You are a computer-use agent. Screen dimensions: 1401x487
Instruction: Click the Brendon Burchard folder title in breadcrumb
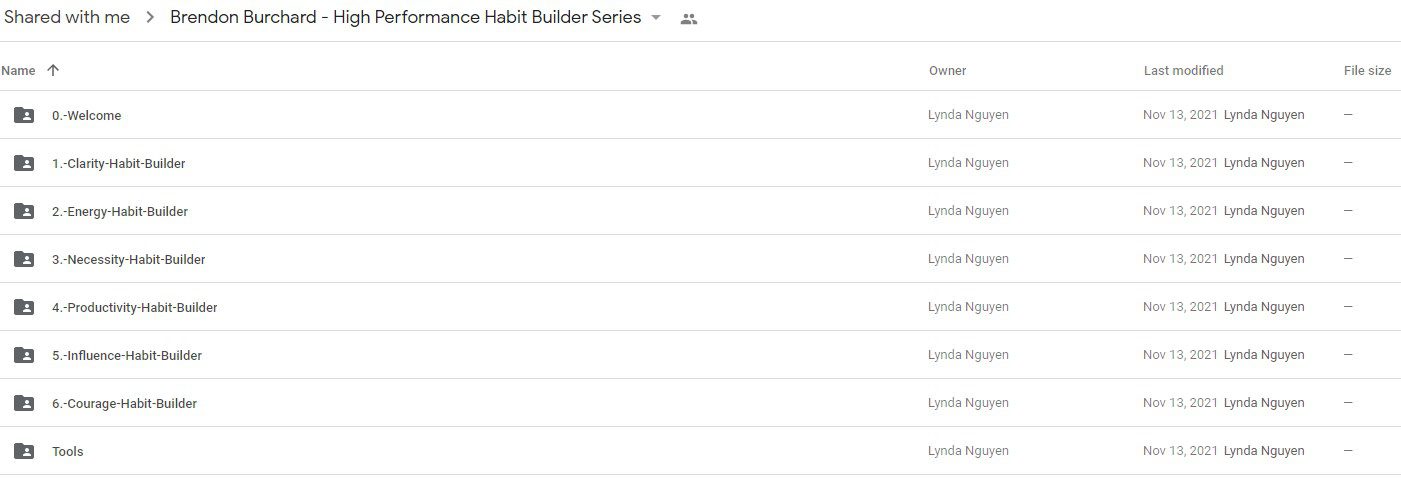click(x=406, y=17)
